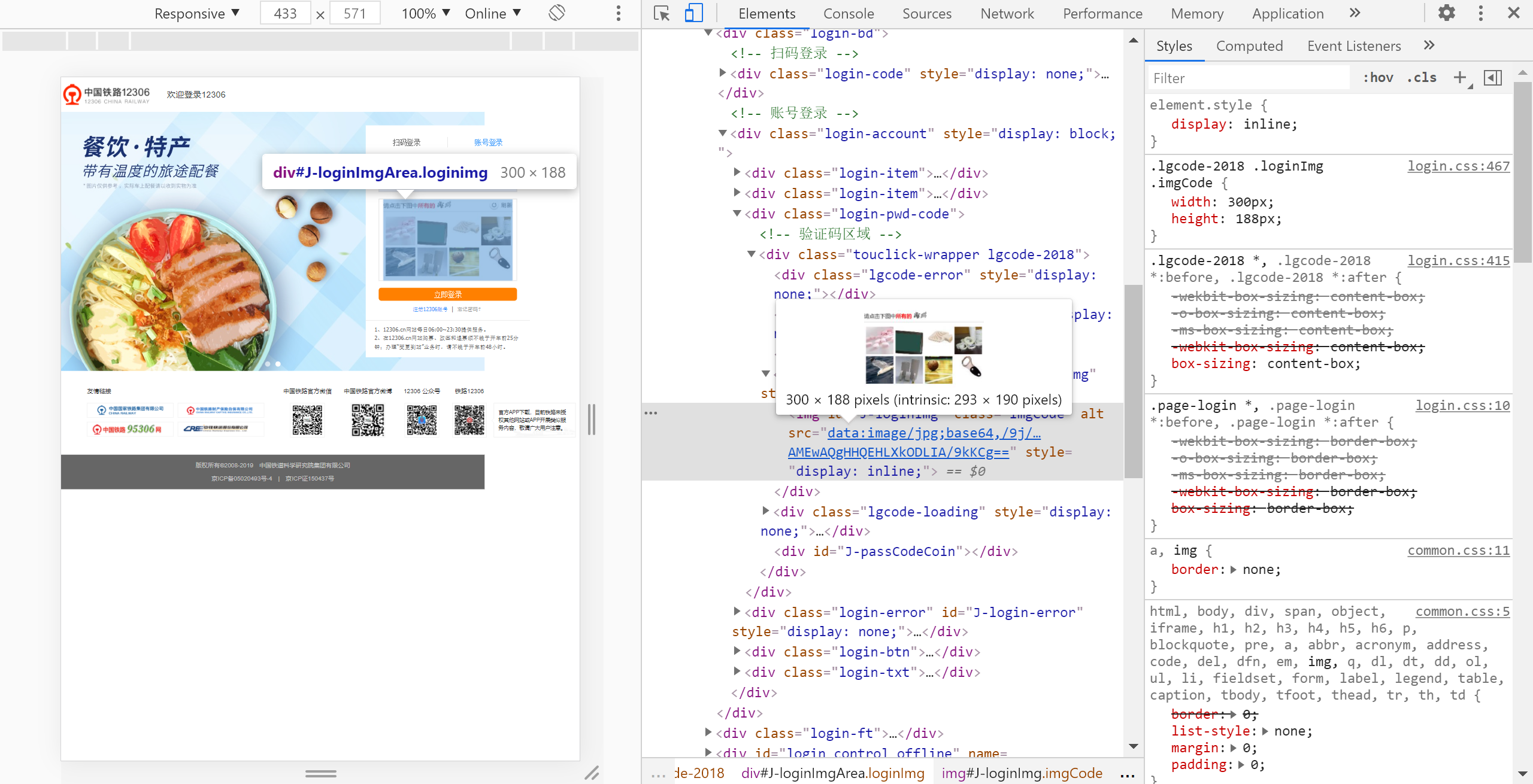Open DevTools settings gear
The image size is (1533, 784).
click(1447, 13)
